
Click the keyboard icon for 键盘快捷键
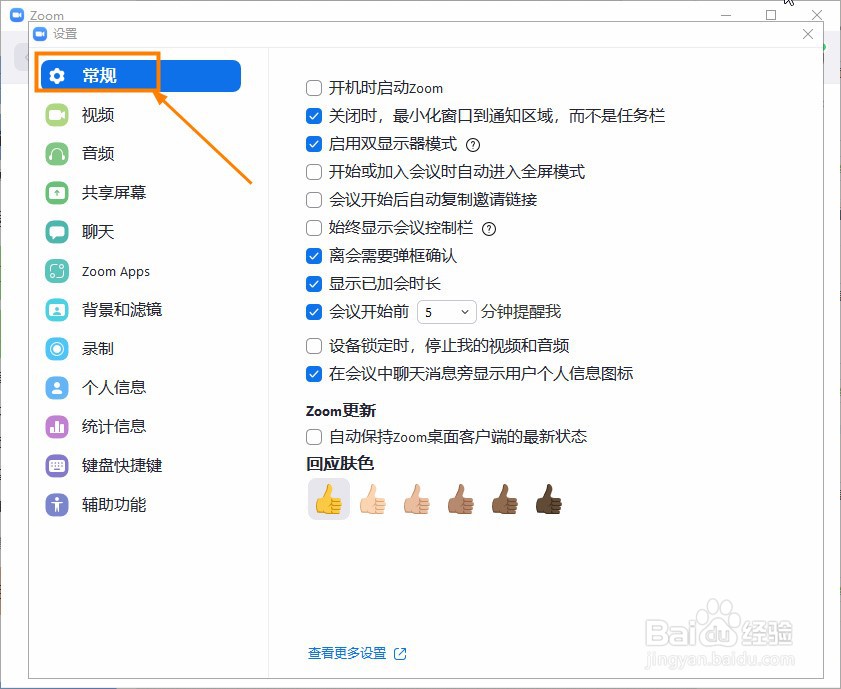coord(57,466)
